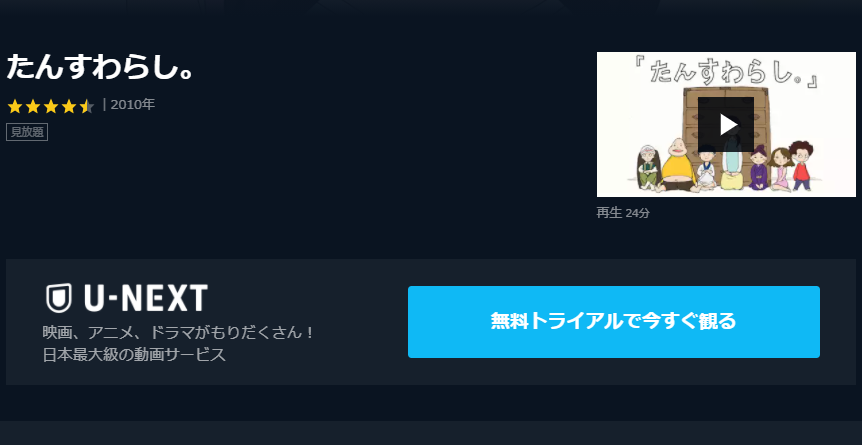Click the purple kimono character in thumbnail
Image resolution: width=862 pixels, height=445 pixels.
pos(759,168)
